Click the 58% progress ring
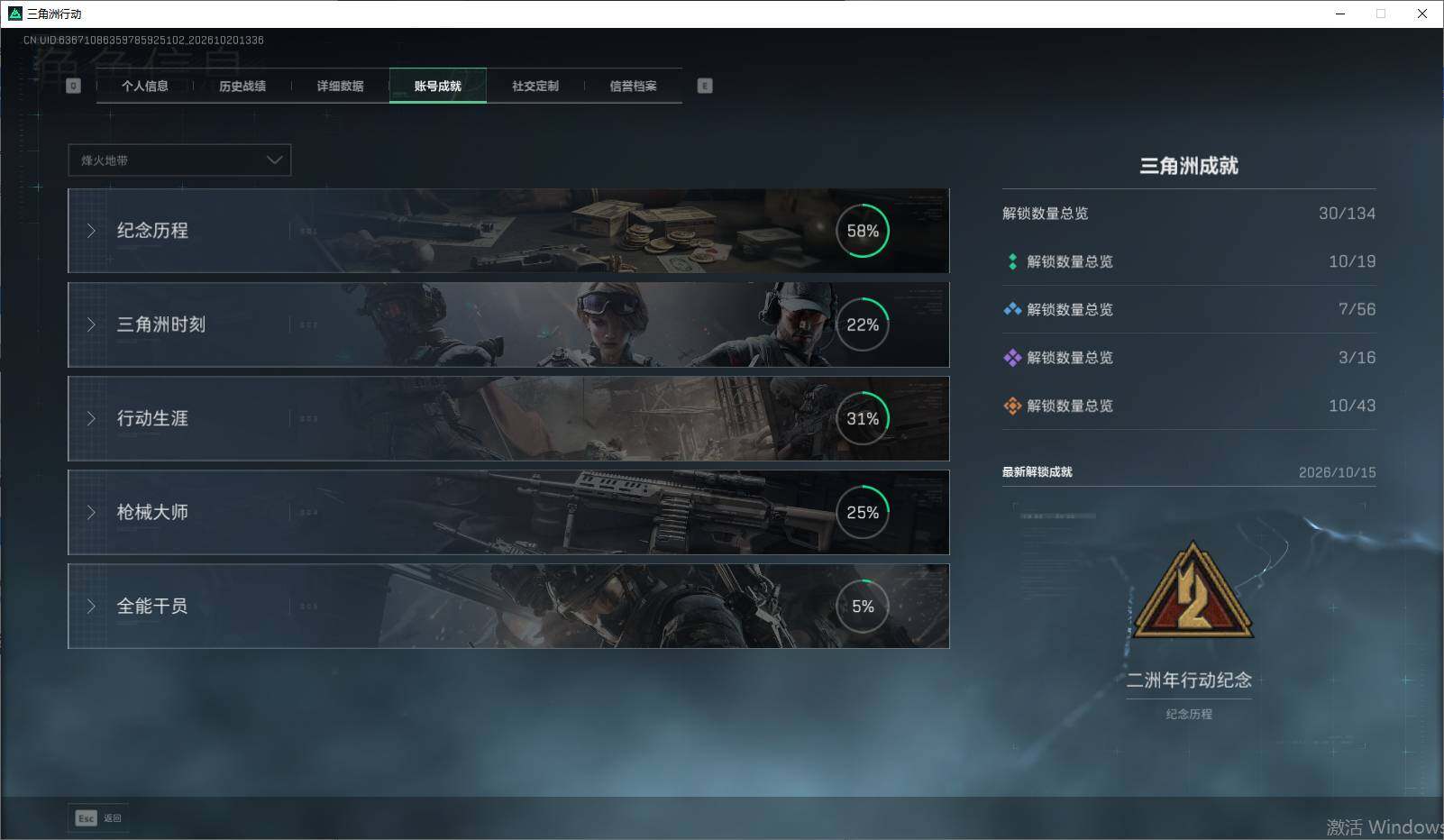The width and height of the screenshot is (1444, 840). (x=863, y=231)
